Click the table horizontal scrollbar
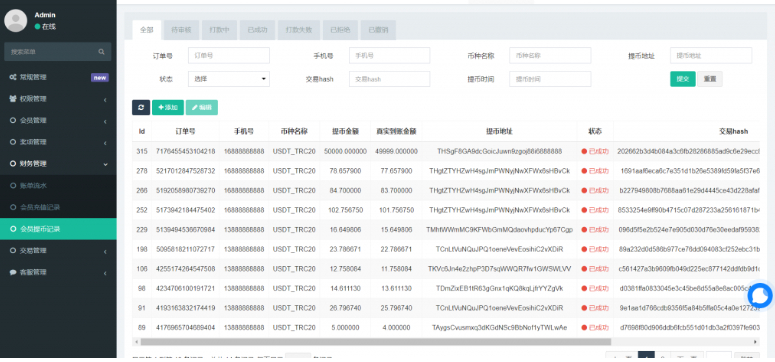The image size is (775, 362). pos(376,342)
